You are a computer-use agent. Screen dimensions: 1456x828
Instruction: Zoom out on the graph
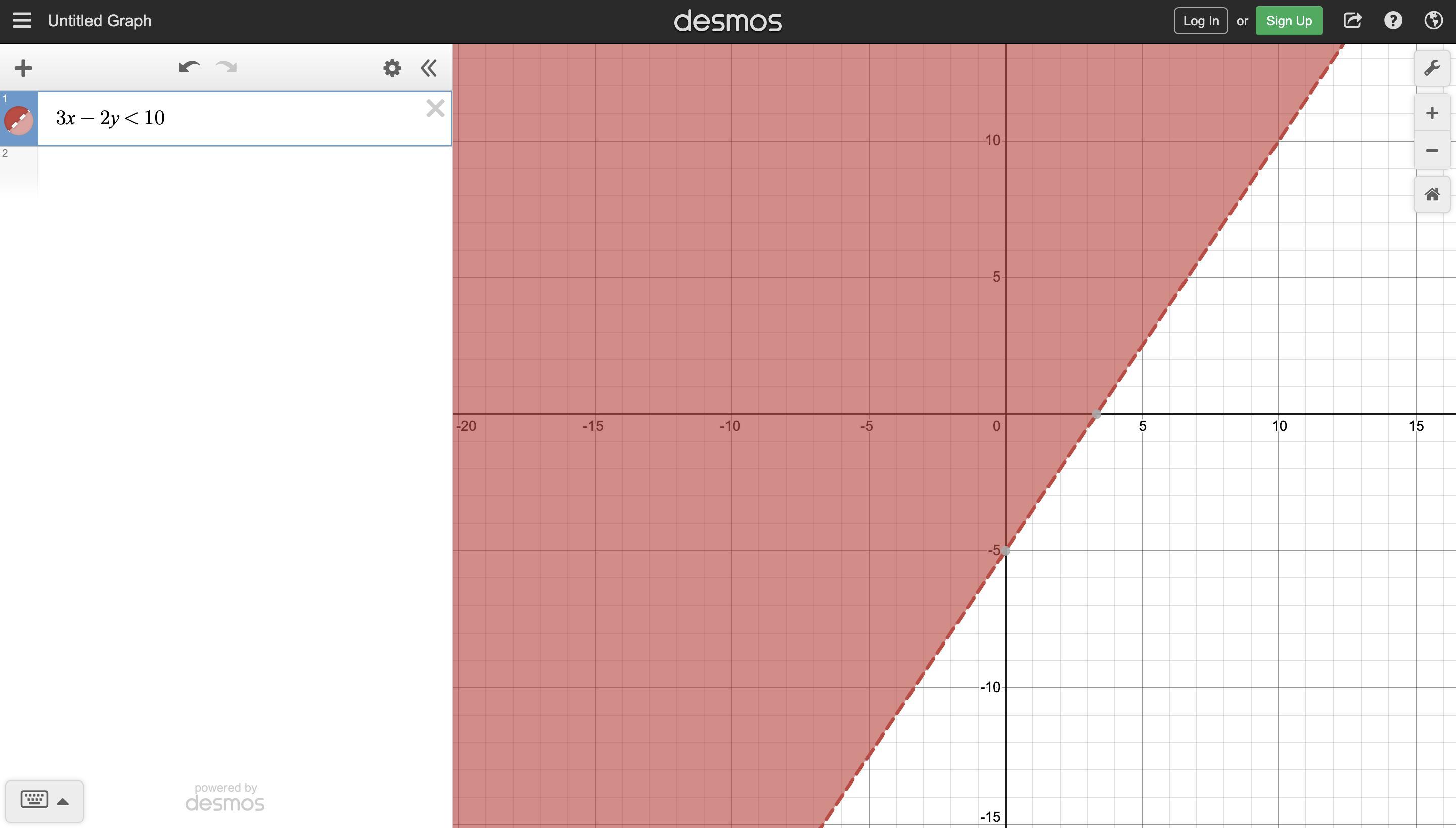1432,151
